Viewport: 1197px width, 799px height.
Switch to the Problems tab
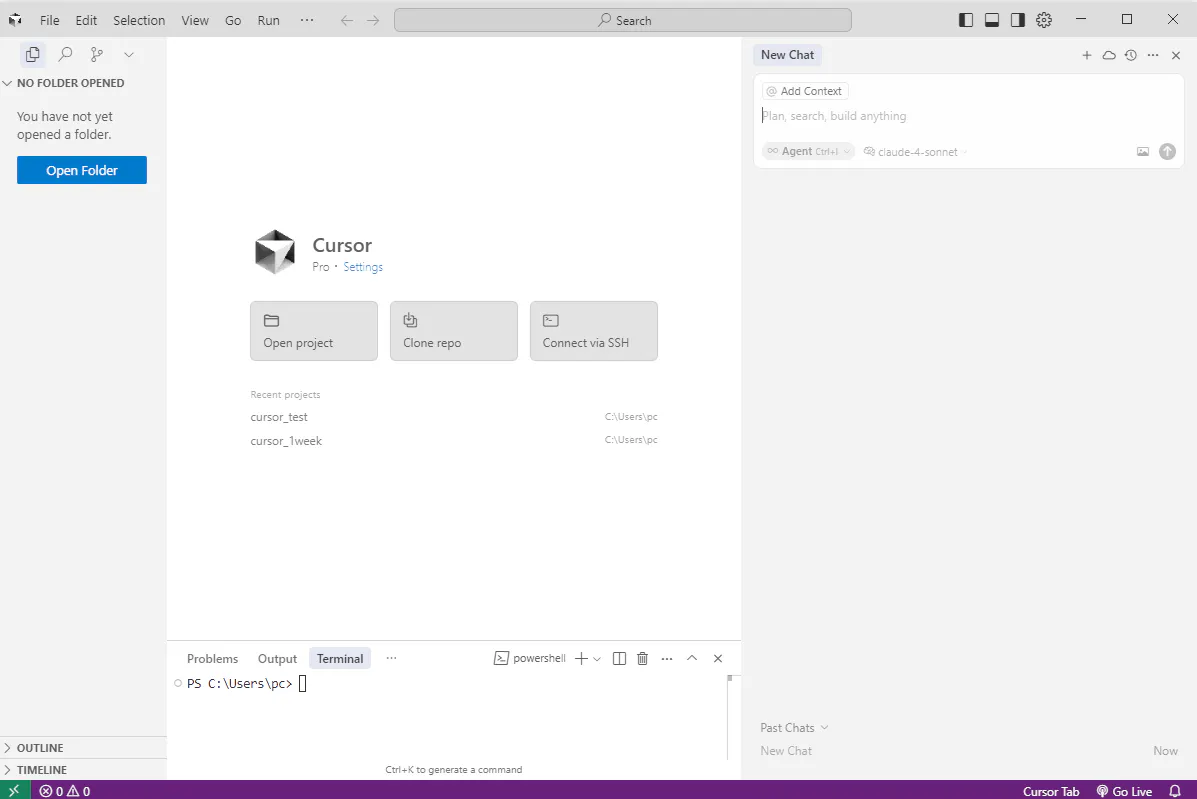point(212,659)
